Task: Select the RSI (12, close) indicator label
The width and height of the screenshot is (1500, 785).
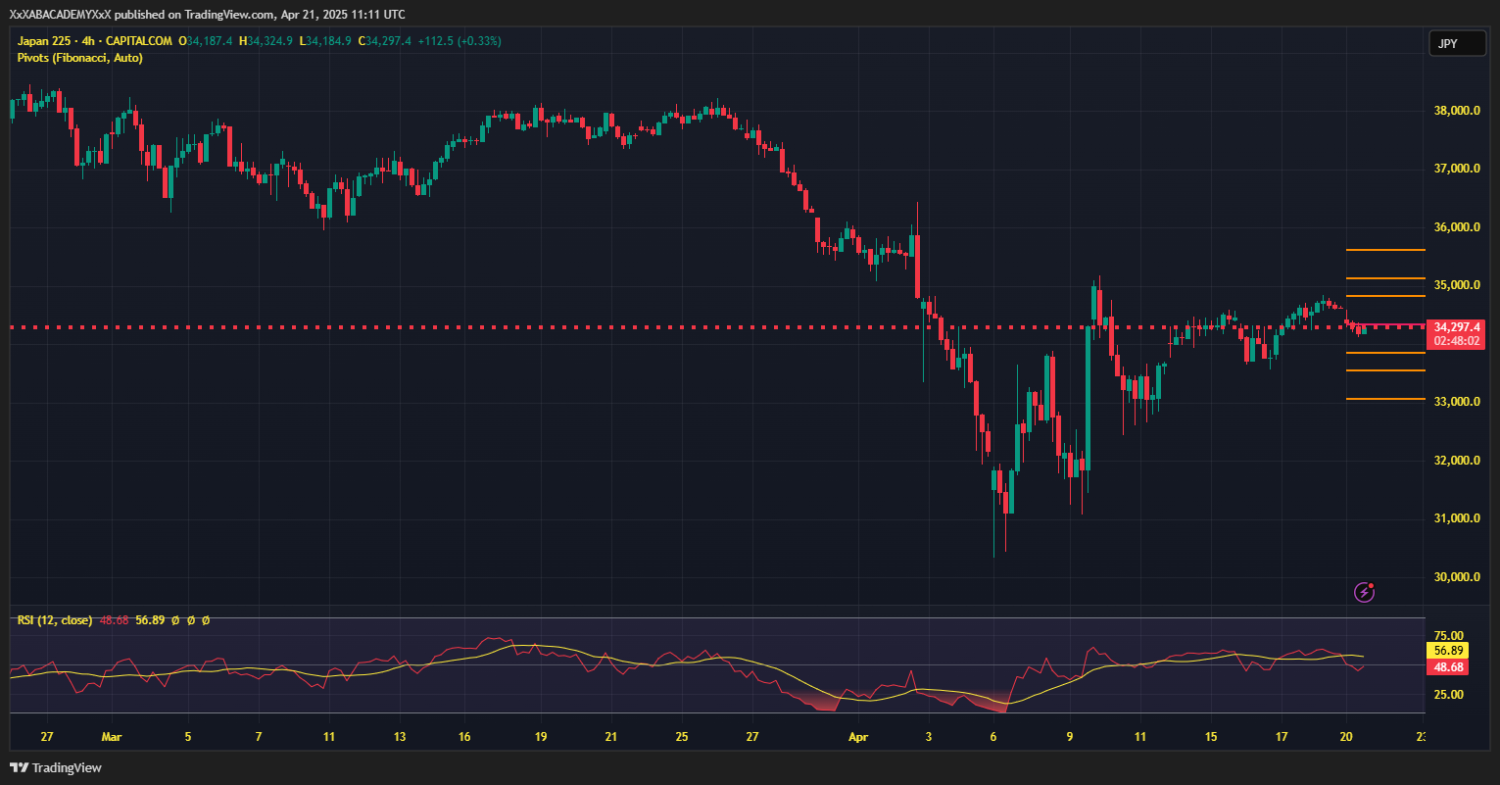Action: 54,620
